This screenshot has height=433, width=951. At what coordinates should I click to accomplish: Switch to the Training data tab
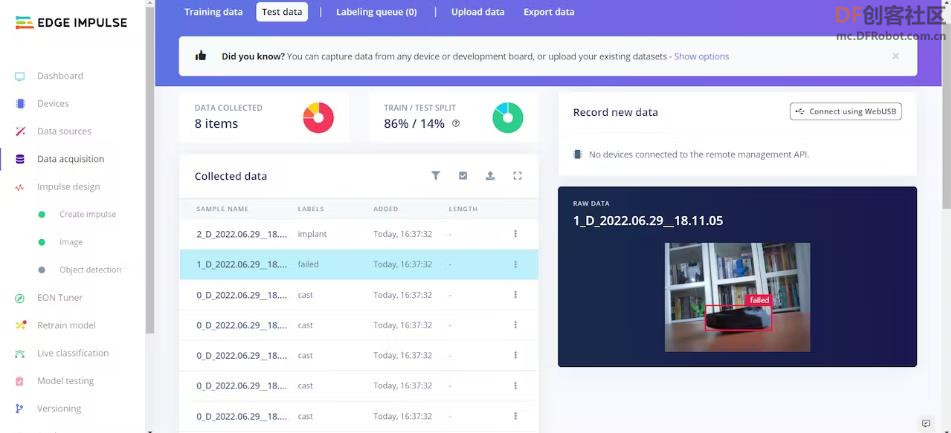[x=213, y=12]
